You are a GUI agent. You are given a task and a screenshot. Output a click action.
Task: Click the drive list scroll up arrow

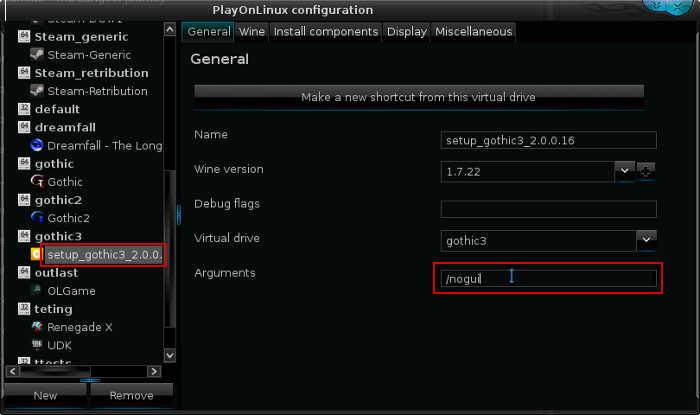(170, 29)
